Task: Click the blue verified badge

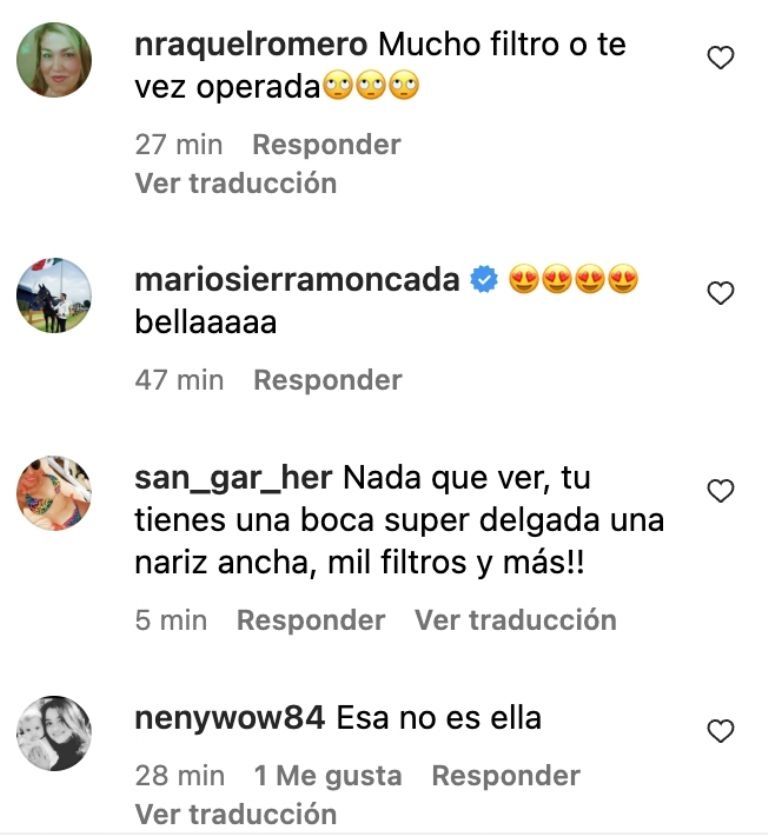Action: tap(484, 280)
